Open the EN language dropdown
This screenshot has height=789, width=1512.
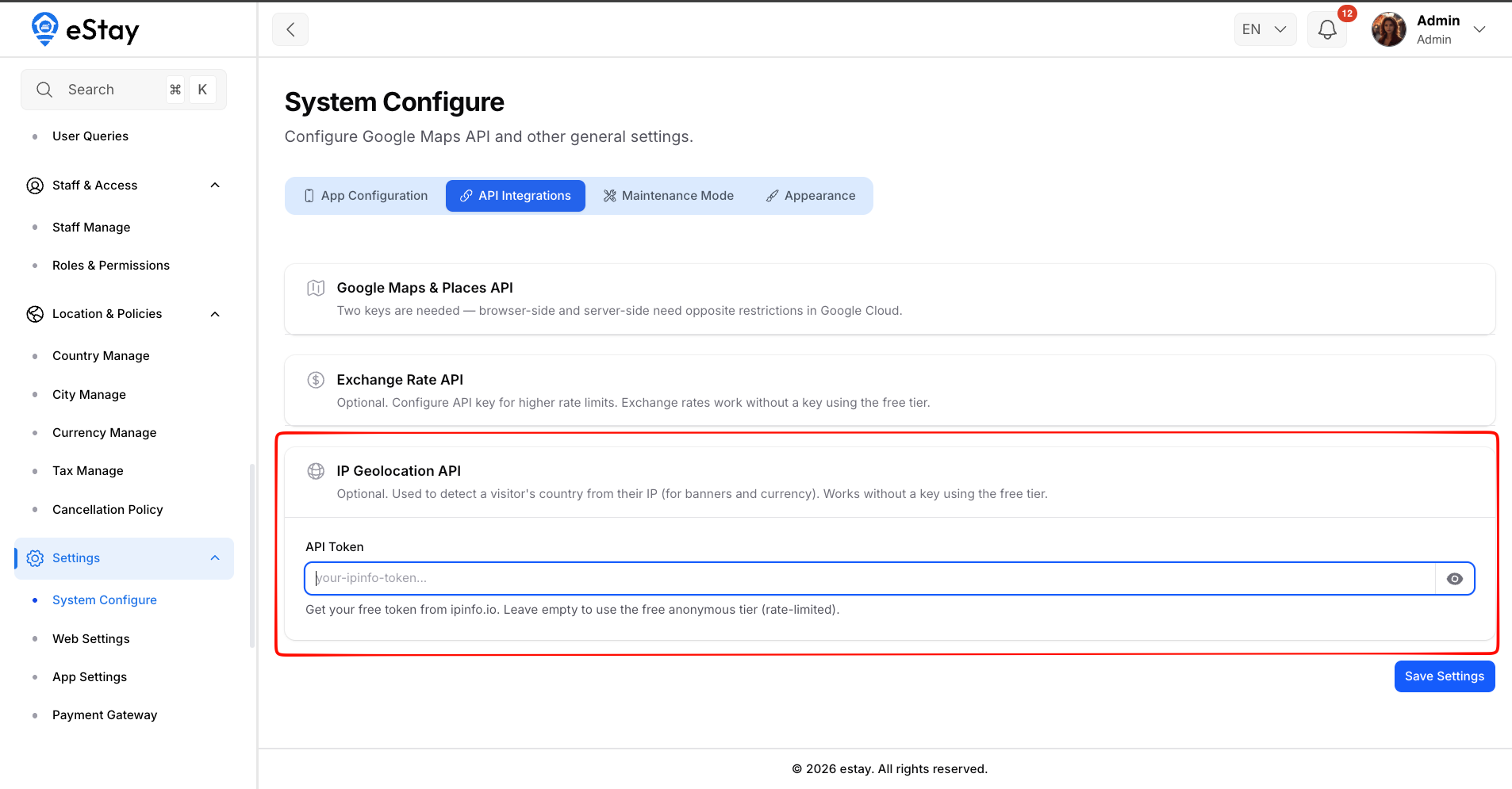pyautogui.click(x=1265, y=29)
